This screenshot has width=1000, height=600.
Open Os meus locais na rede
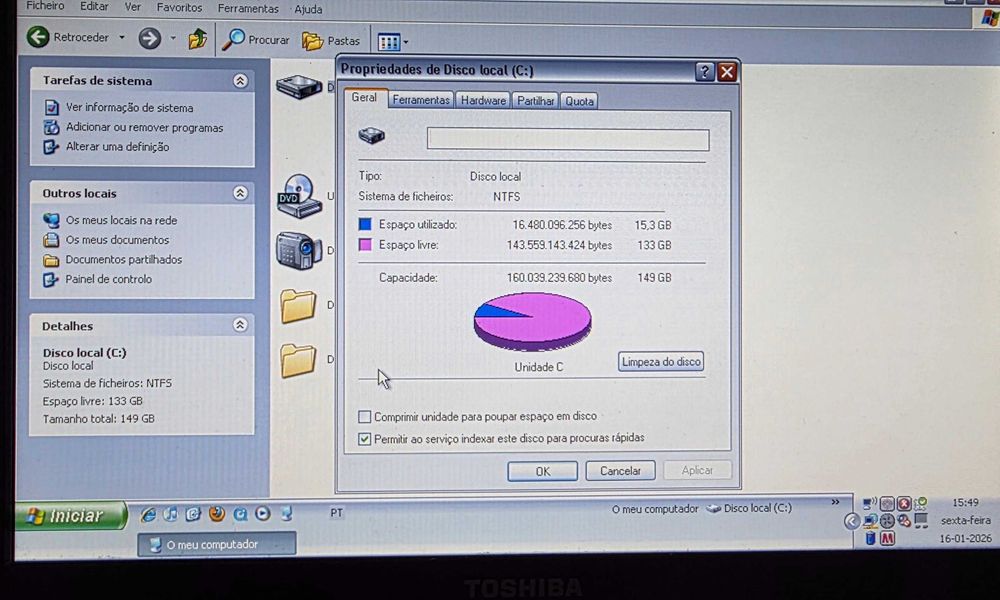(x=121, y=220)
